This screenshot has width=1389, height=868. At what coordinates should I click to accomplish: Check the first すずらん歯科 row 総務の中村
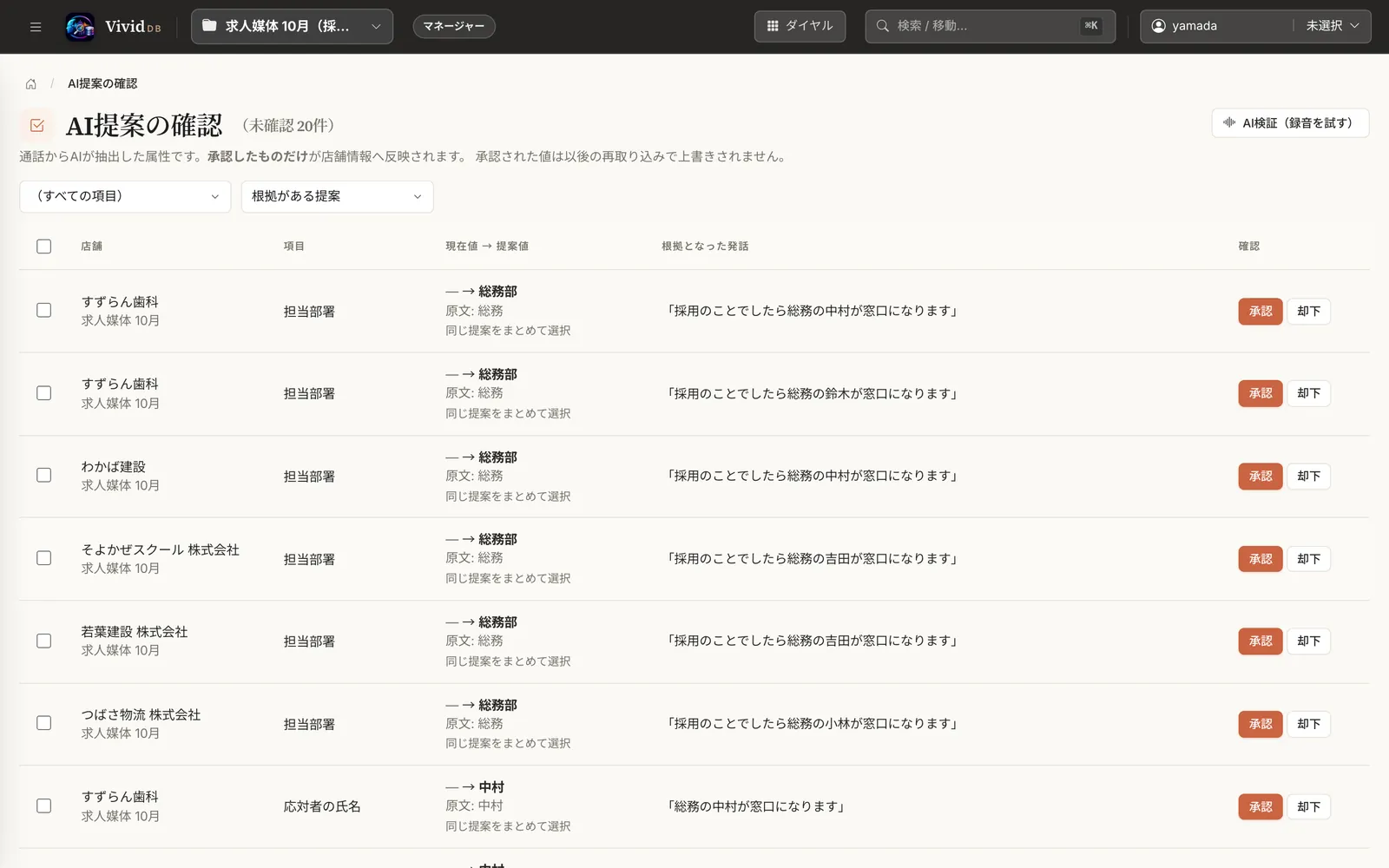pyautogui.click(x=44, y=310)
